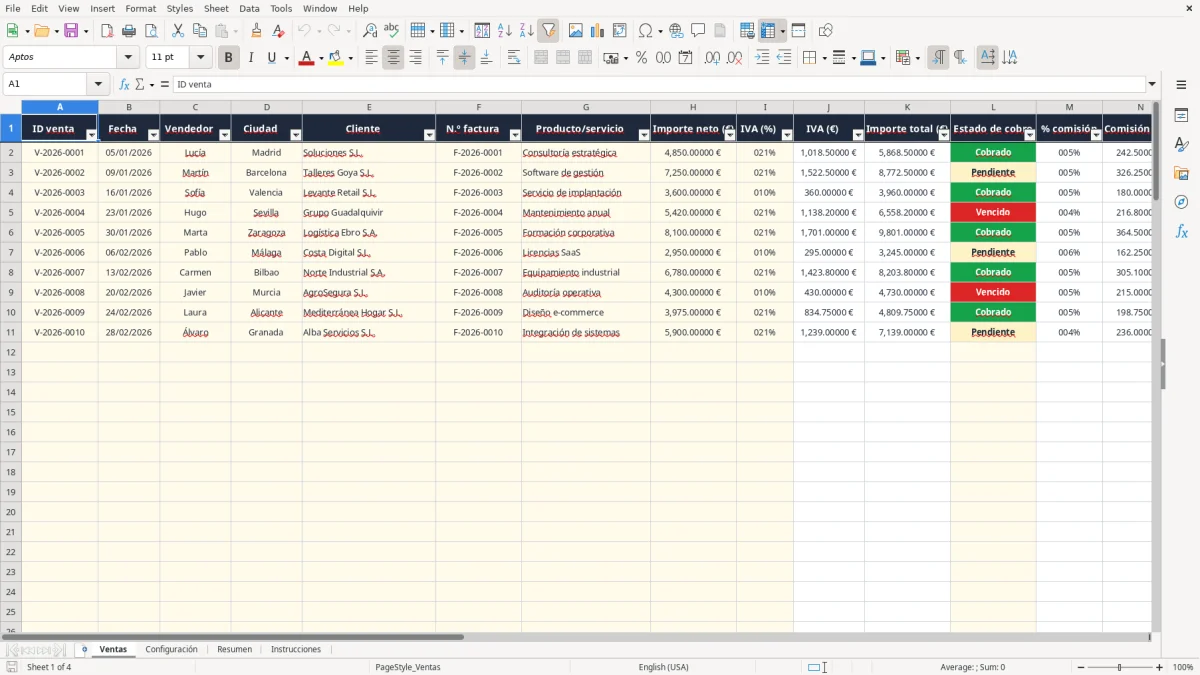Click the Save document icon
The height and width of the screenshot is (675, 1200).
(71, 31)
